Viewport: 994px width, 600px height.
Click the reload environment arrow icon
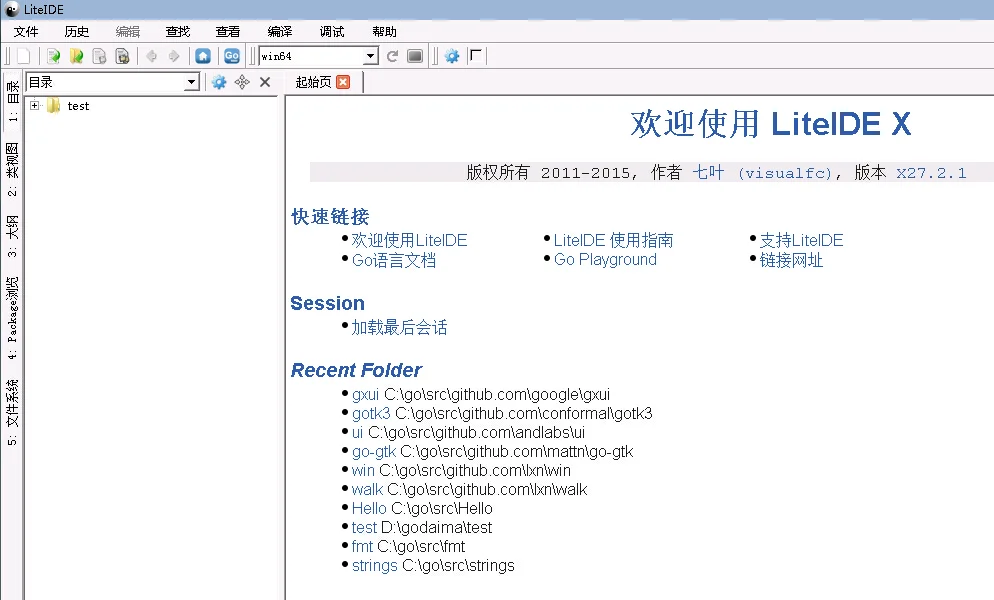point(392,56)
